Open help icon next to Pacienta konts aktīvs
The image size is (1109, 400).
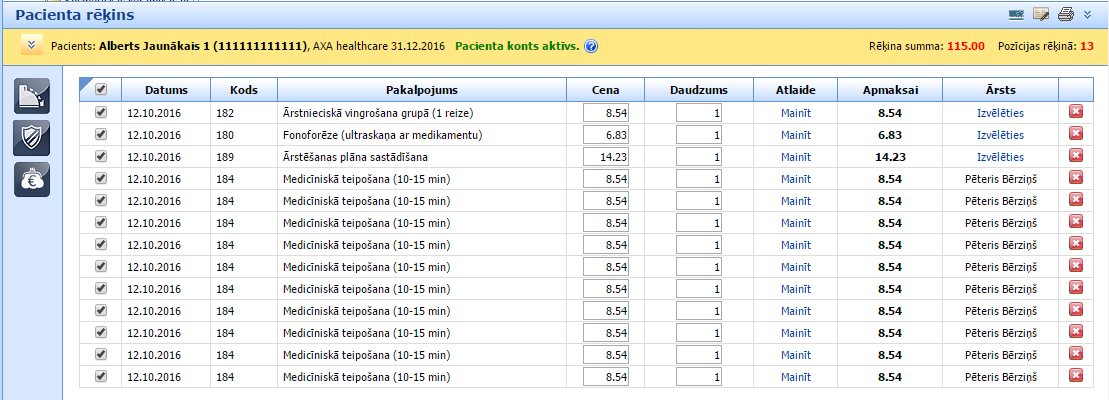[x=591, y=46]
